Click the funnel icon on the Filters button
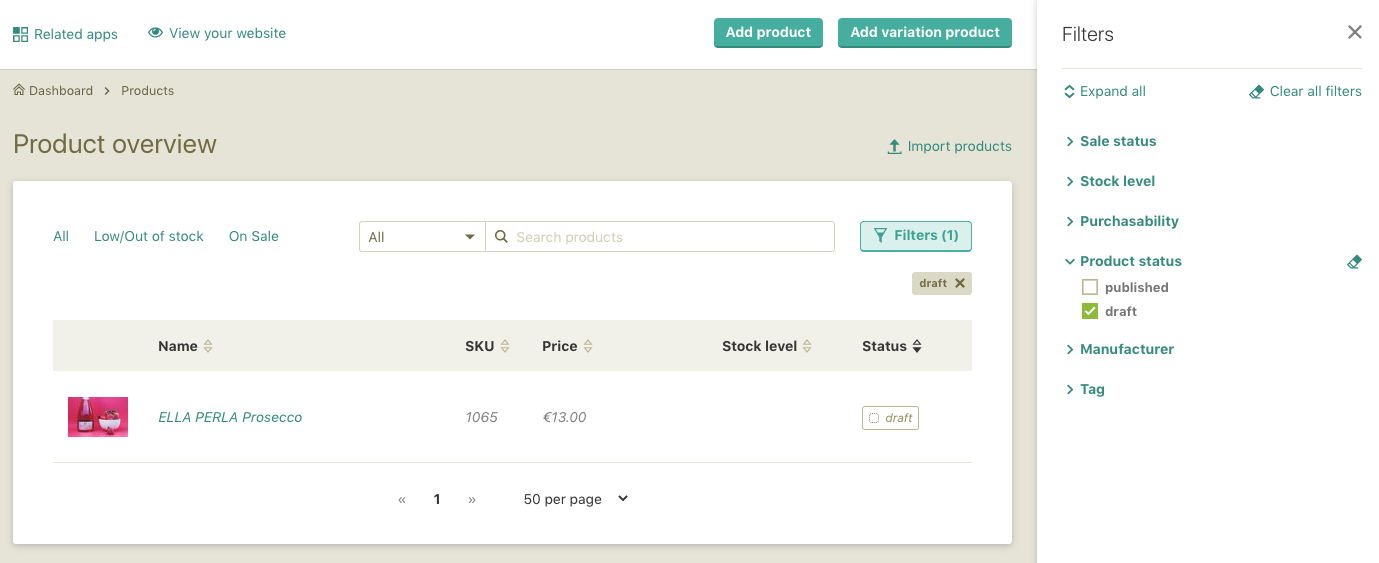This screenshot has width=1379, height=563. coord(880,236)
